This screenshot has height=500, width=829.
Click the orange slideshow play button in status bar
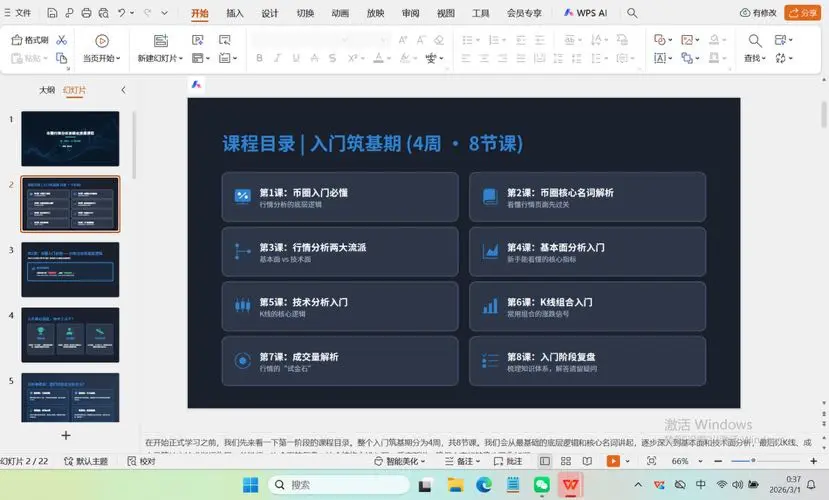click(x=613, y=461)
